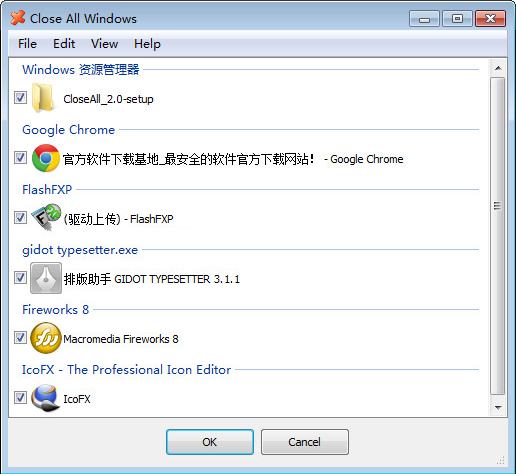Uncheck the IcoFX checkbox
This screenshot has height=474, width=516.
click(x=20, y=397)
